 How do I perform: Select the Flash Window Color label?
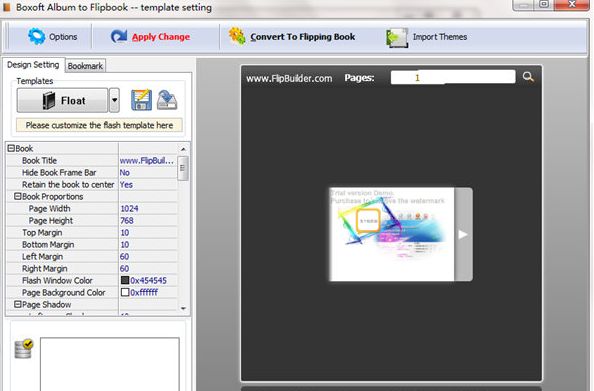click(57, 280)
